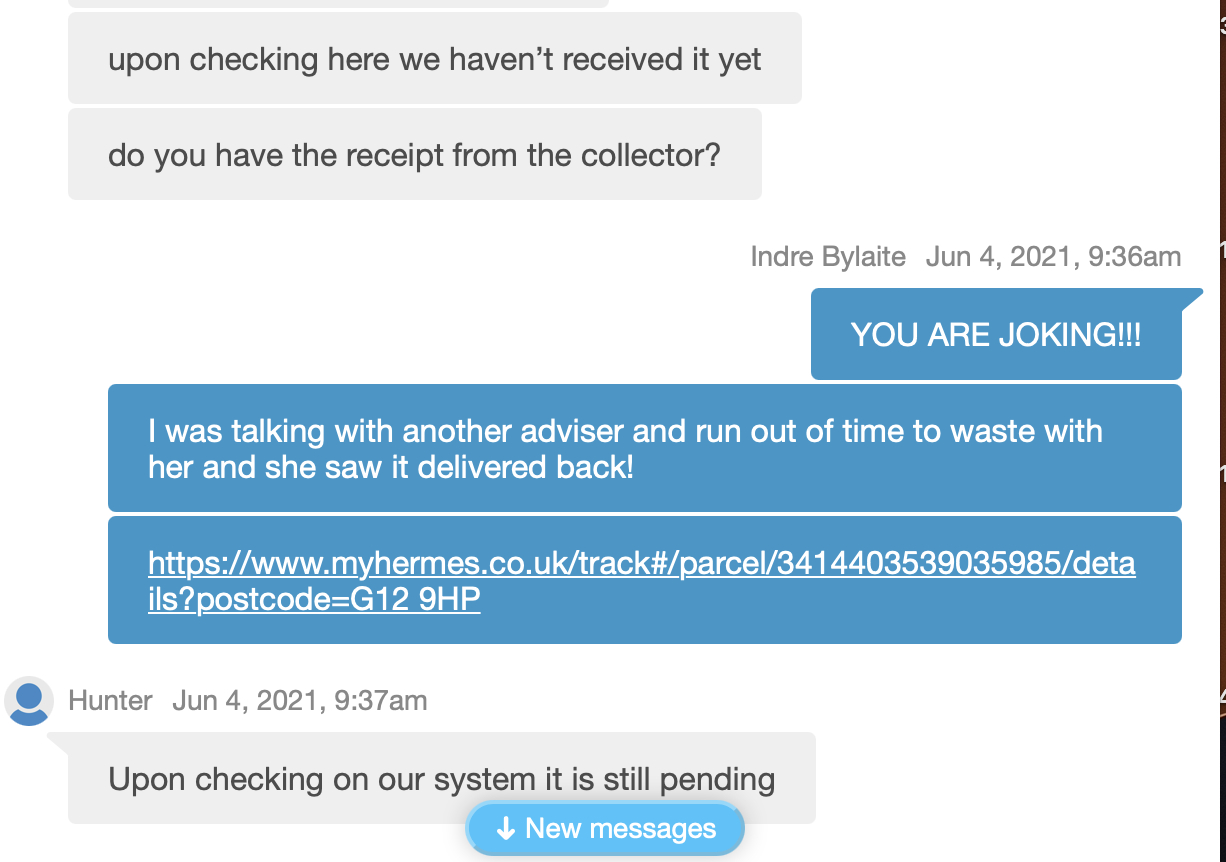
Task: Click Hunter's profile avatar icon
Action: [x=29, y=700]
